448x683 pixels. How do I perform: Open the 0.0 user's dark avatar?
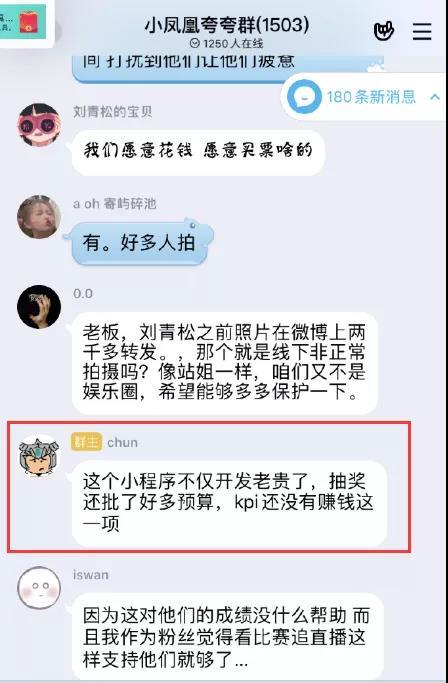point(39,306)
